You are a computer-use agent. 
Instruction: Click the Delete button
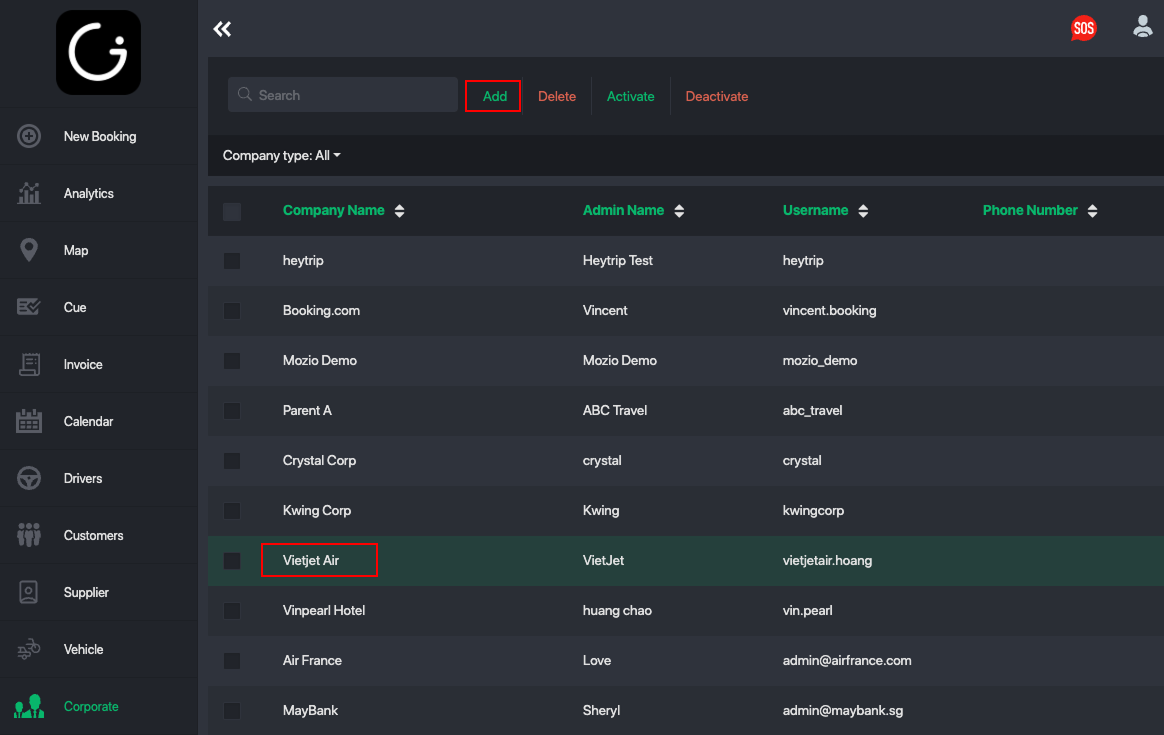click(x=557, y=97)
